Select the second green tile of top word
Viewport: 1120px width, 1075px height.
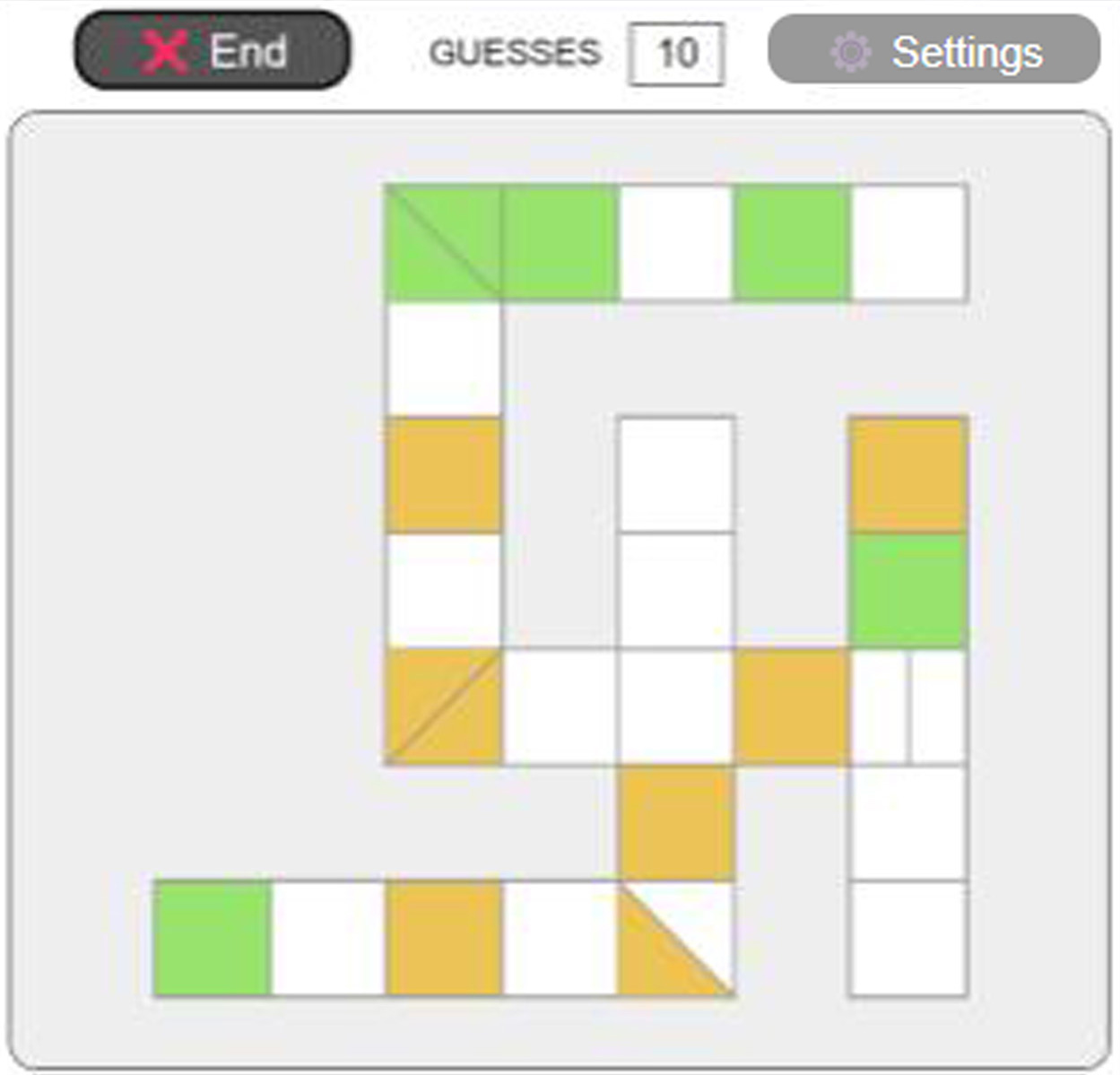coord(560,242)
